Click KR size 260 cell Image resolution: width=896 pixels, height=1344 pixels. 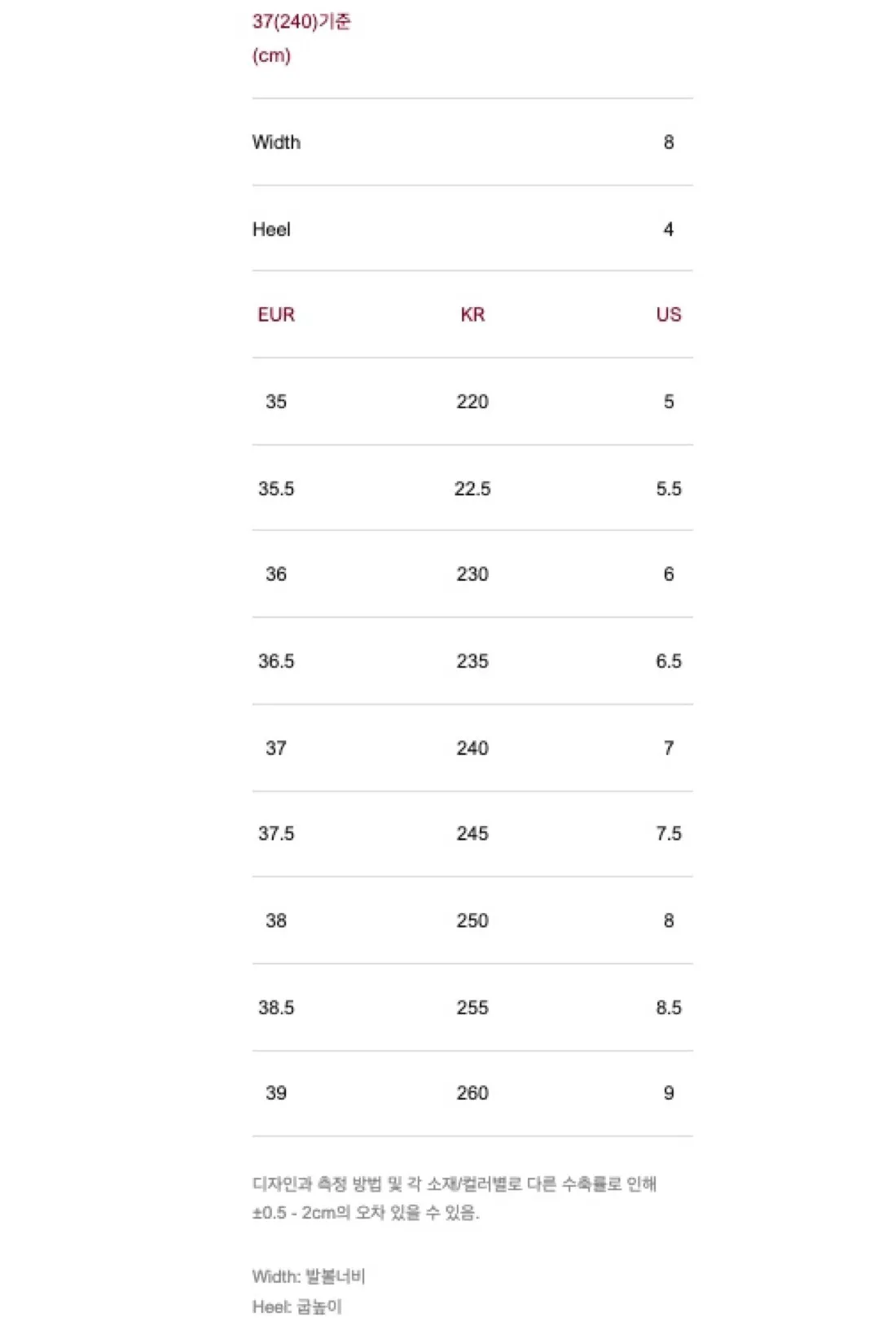click(472, 1093)
